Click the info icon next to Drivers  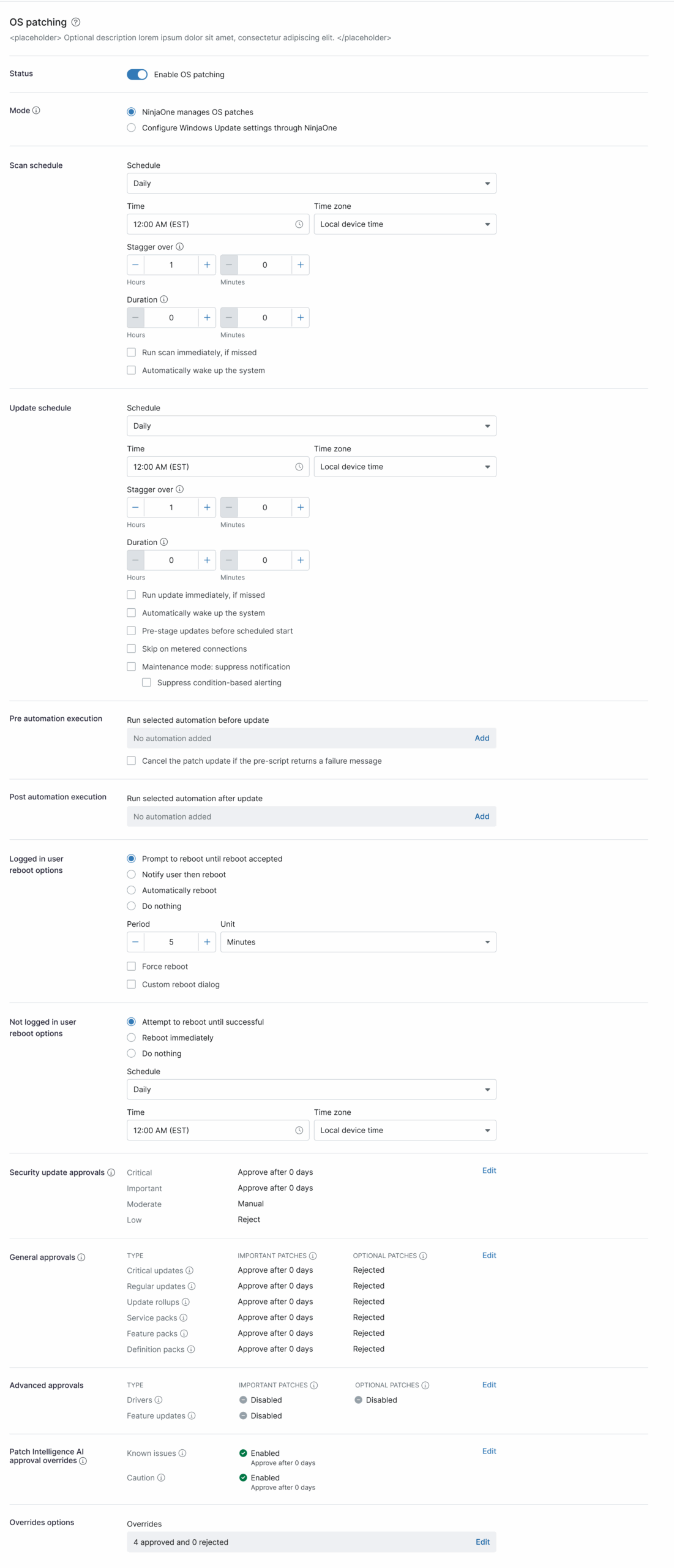(159, 1400)
